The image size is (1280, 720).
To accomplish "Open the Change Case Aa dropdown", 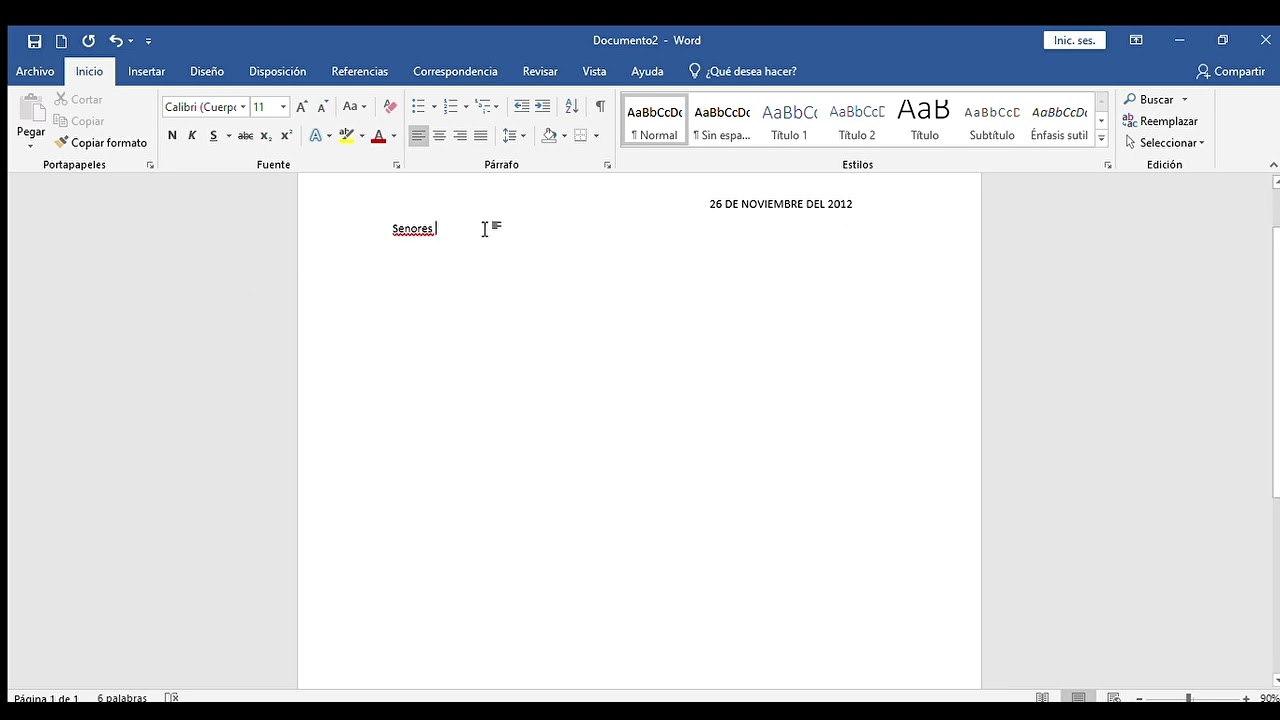I will [354, 106].
